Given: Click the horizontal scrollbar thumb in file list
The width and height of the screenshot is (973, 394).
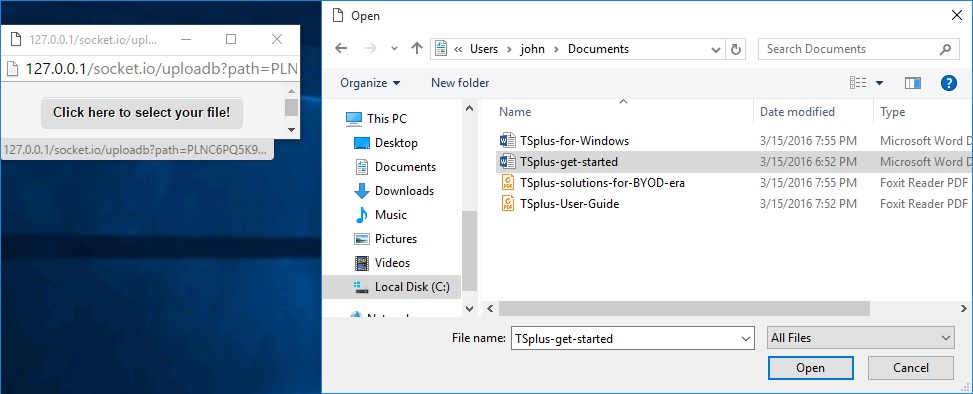Looking at the screenshot, I should tap(684, 308).
